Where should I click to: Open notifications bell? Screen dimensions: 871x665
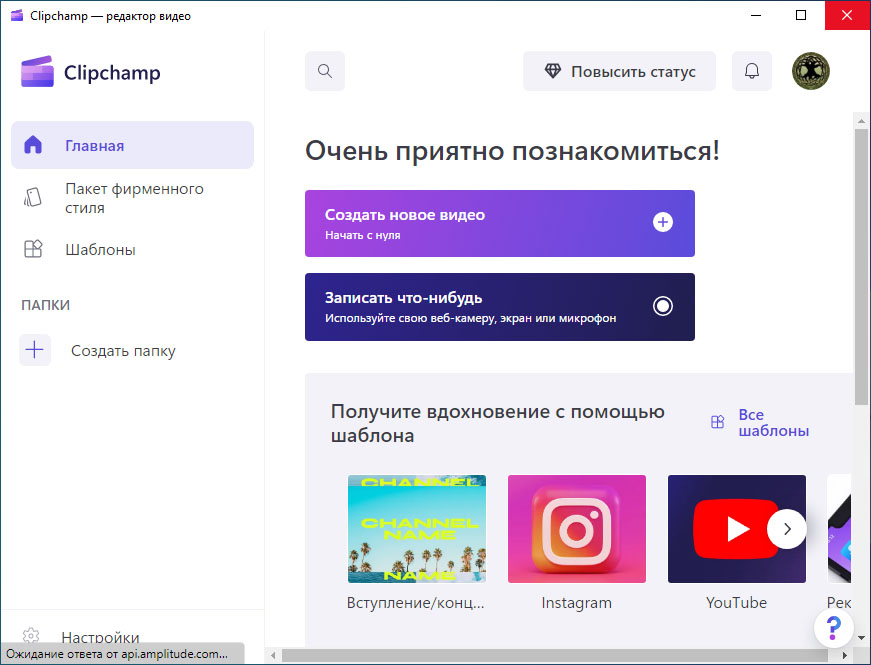(752, 71)
